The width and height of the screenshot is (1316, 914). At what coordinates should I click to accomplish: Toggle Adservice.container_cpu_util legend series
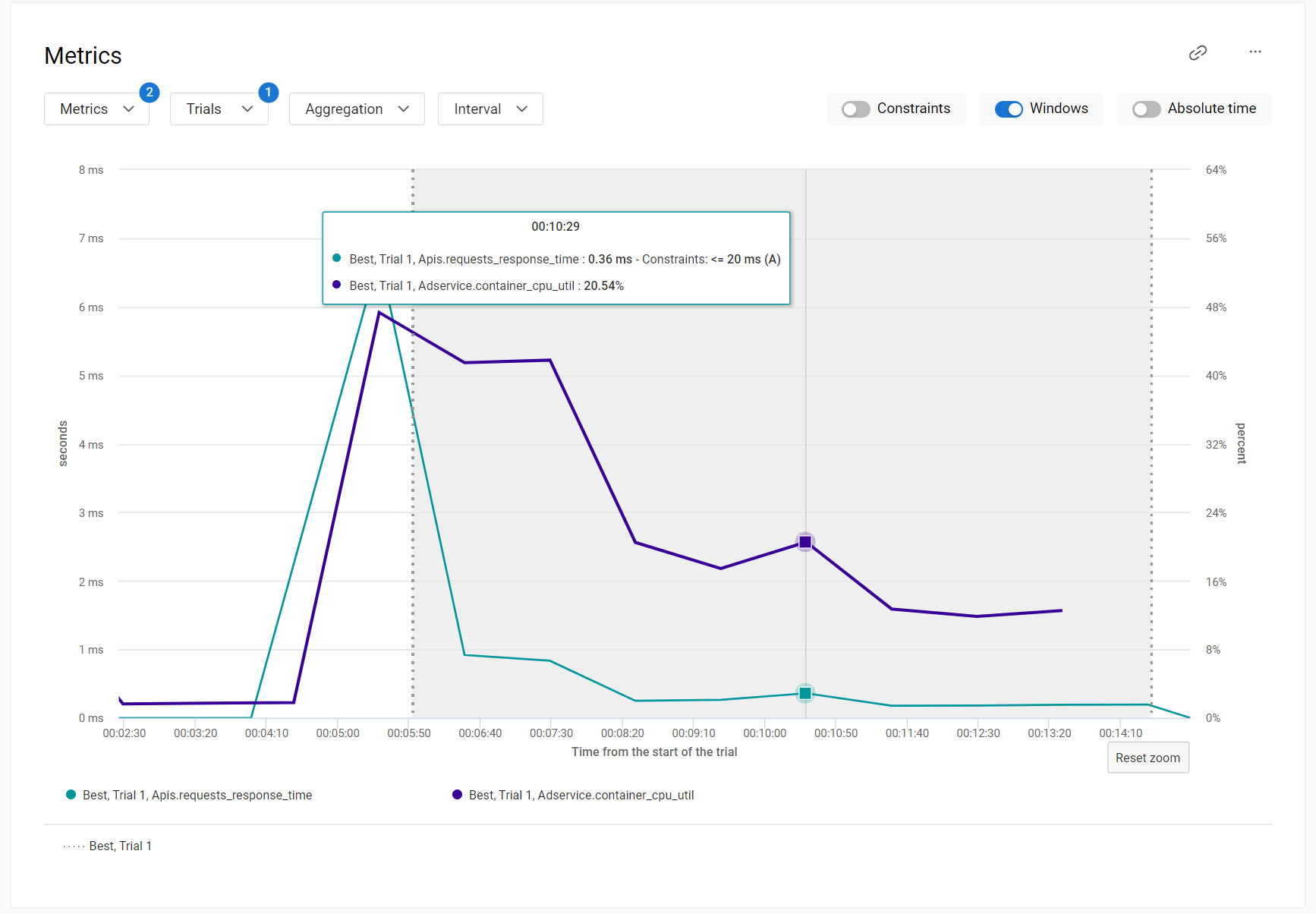pos(581,795)
